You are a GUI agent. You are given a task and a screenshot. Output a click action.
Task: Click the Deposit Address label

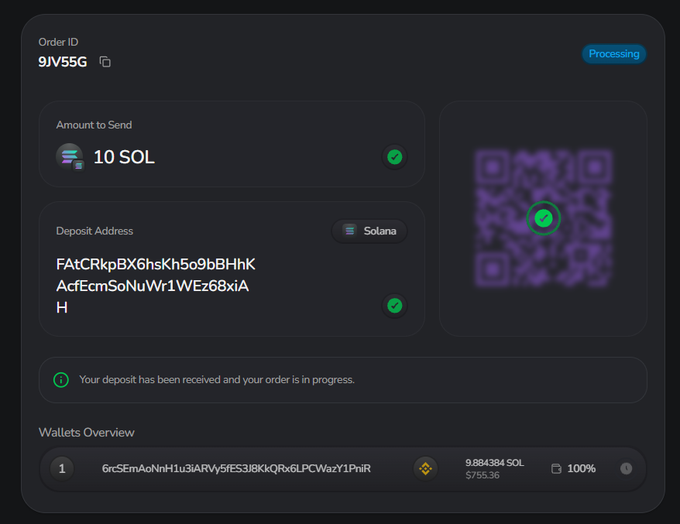click(95, 231)
